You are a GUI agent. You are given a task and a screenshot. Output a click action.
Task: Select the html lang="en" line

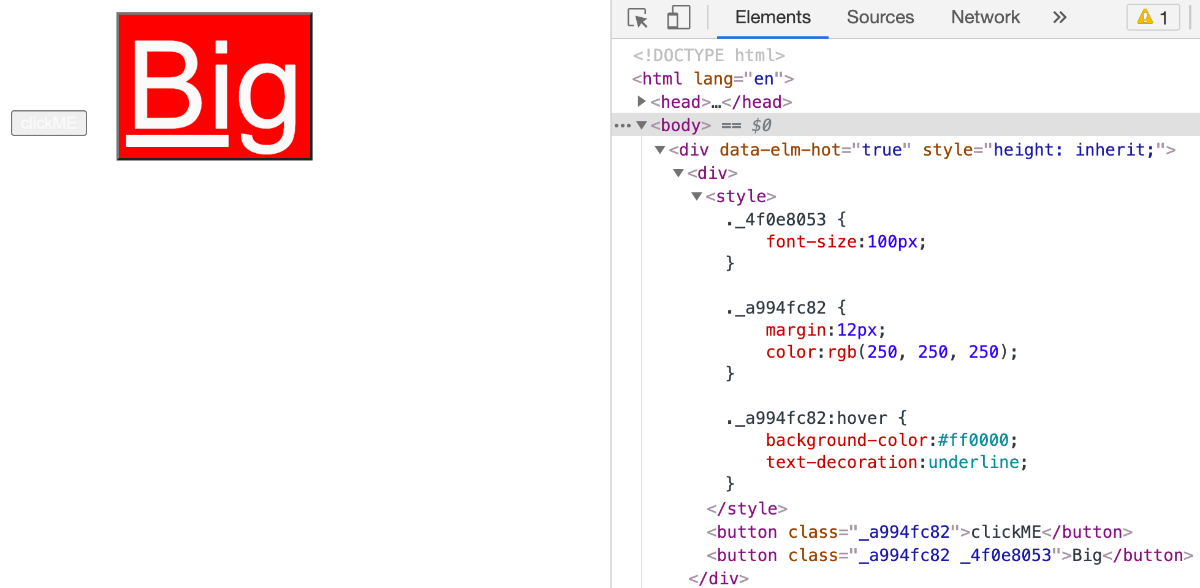(x=713, y=79)
